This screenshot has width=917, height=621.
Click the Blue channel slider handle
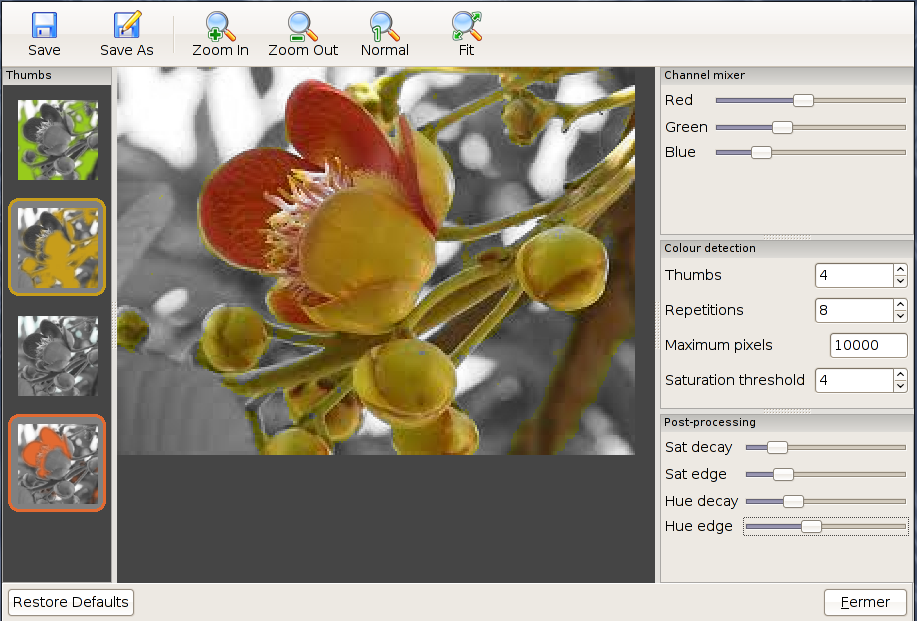point(761,152)
